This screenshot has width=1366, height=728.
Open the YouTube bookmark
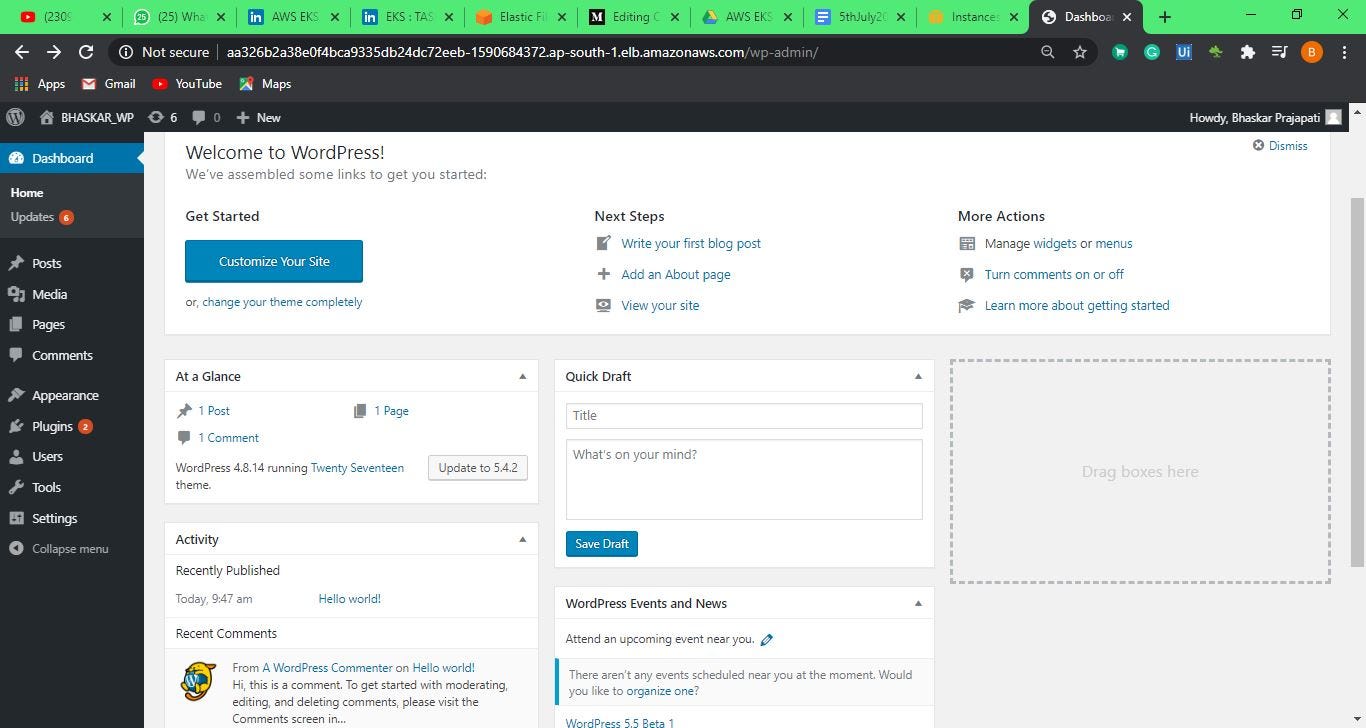click(x=187, y=84)
